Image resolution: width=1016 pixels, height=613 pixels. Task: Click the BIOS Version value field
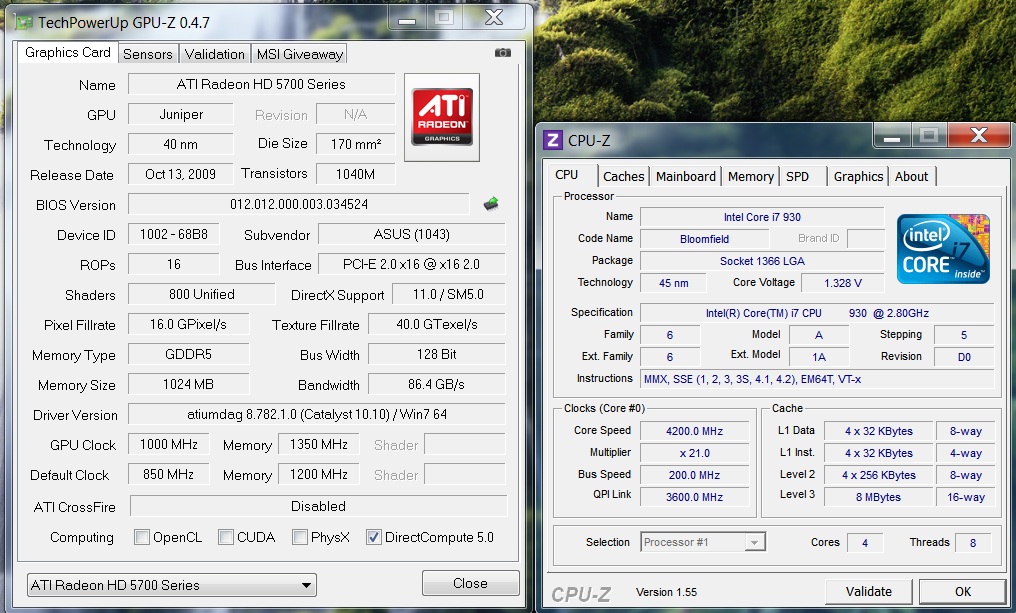[x=299, y=204]
